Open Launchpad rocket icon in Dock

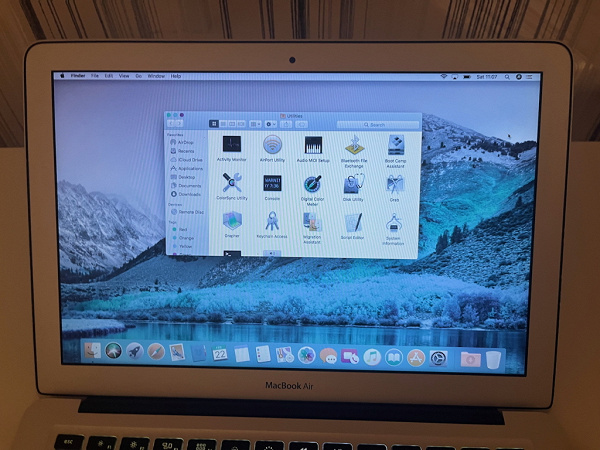(135, 351)
